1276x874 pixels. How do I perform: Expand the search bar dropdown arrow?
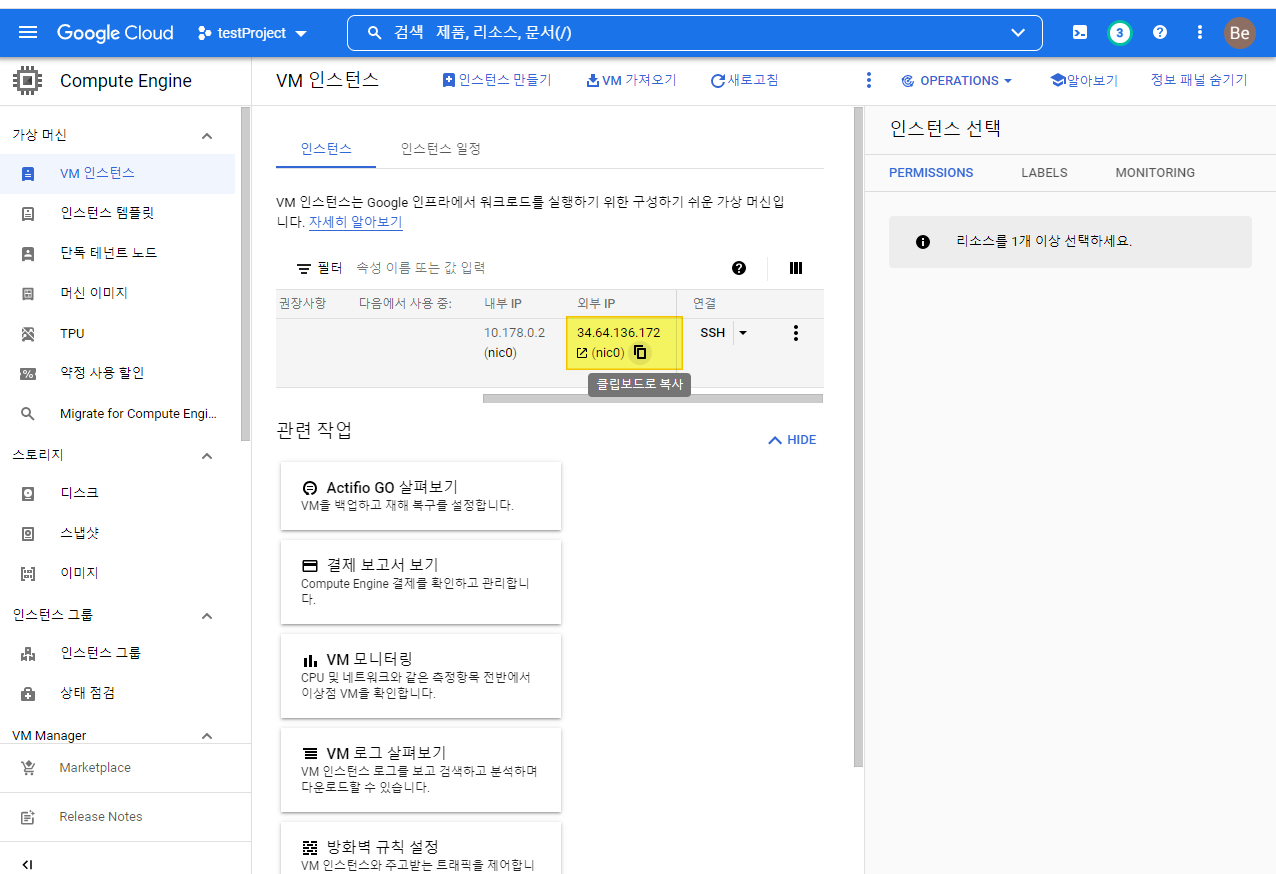[1018, 33]
